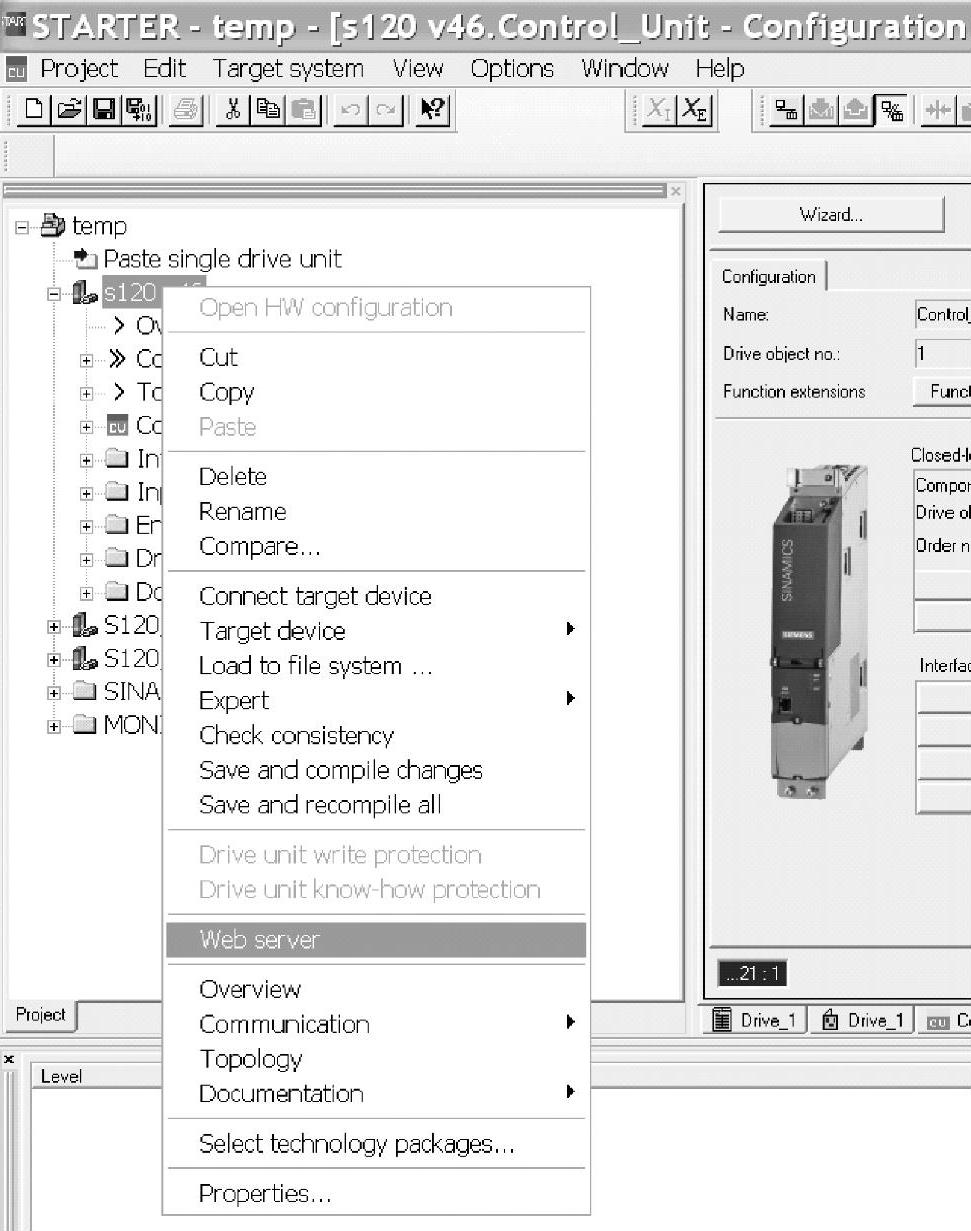Choose Connect target device from context menu
The image size is (971, 1231).
pyautogui.click(x=376, y=596)
